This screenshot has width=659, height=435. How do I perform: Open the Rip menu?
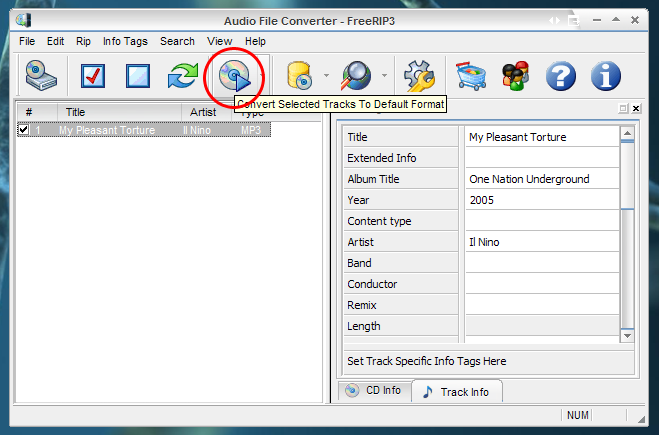click(x=83, y=41)
